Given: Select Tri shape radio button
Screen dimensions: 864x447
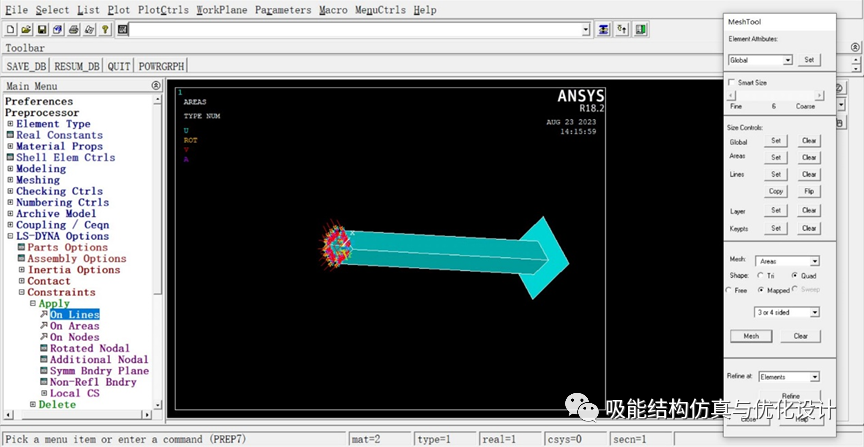Looking at the screenshot, I should 761,276.
